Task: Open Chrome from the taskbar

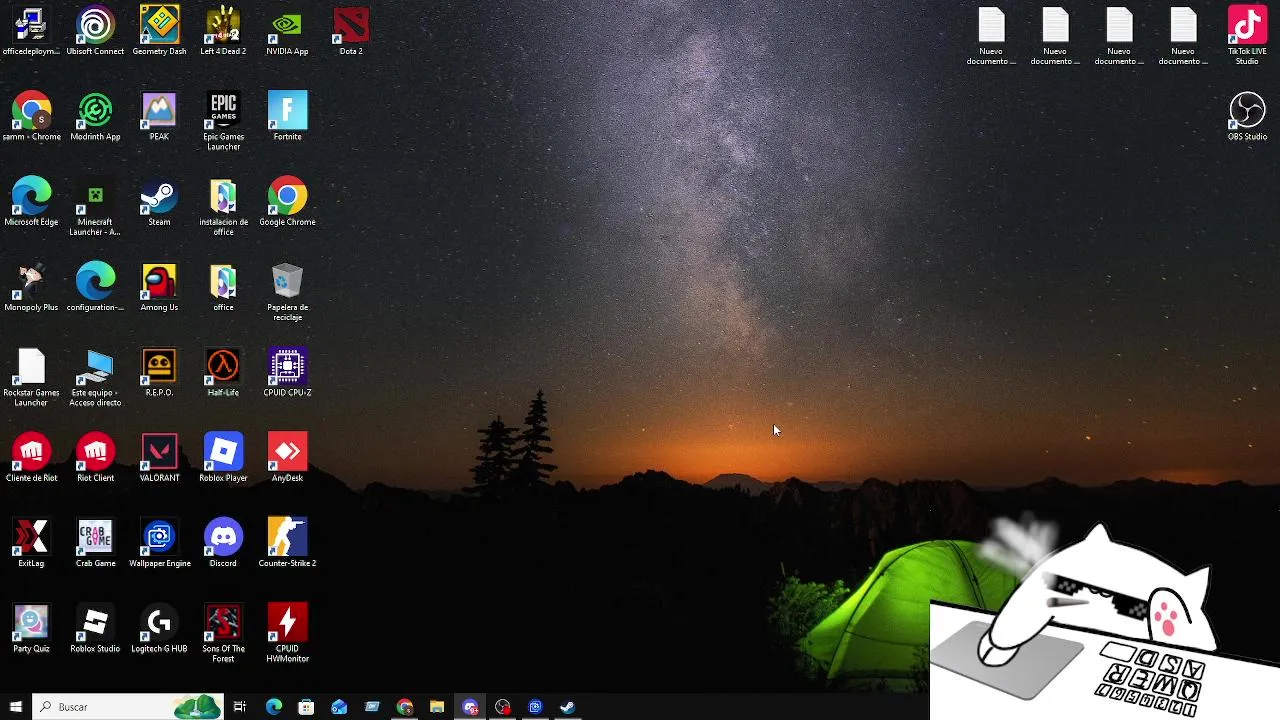Action: (404, 707)
